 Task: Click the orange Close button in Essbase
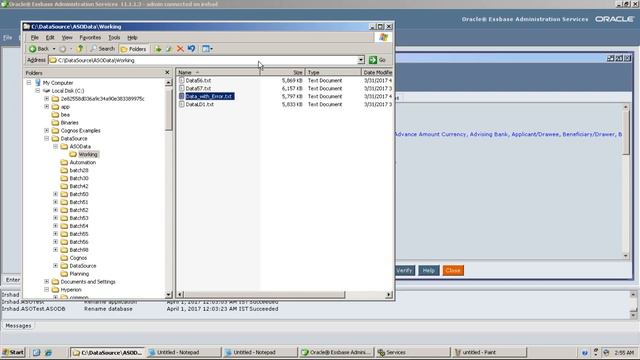click(453, 270)
